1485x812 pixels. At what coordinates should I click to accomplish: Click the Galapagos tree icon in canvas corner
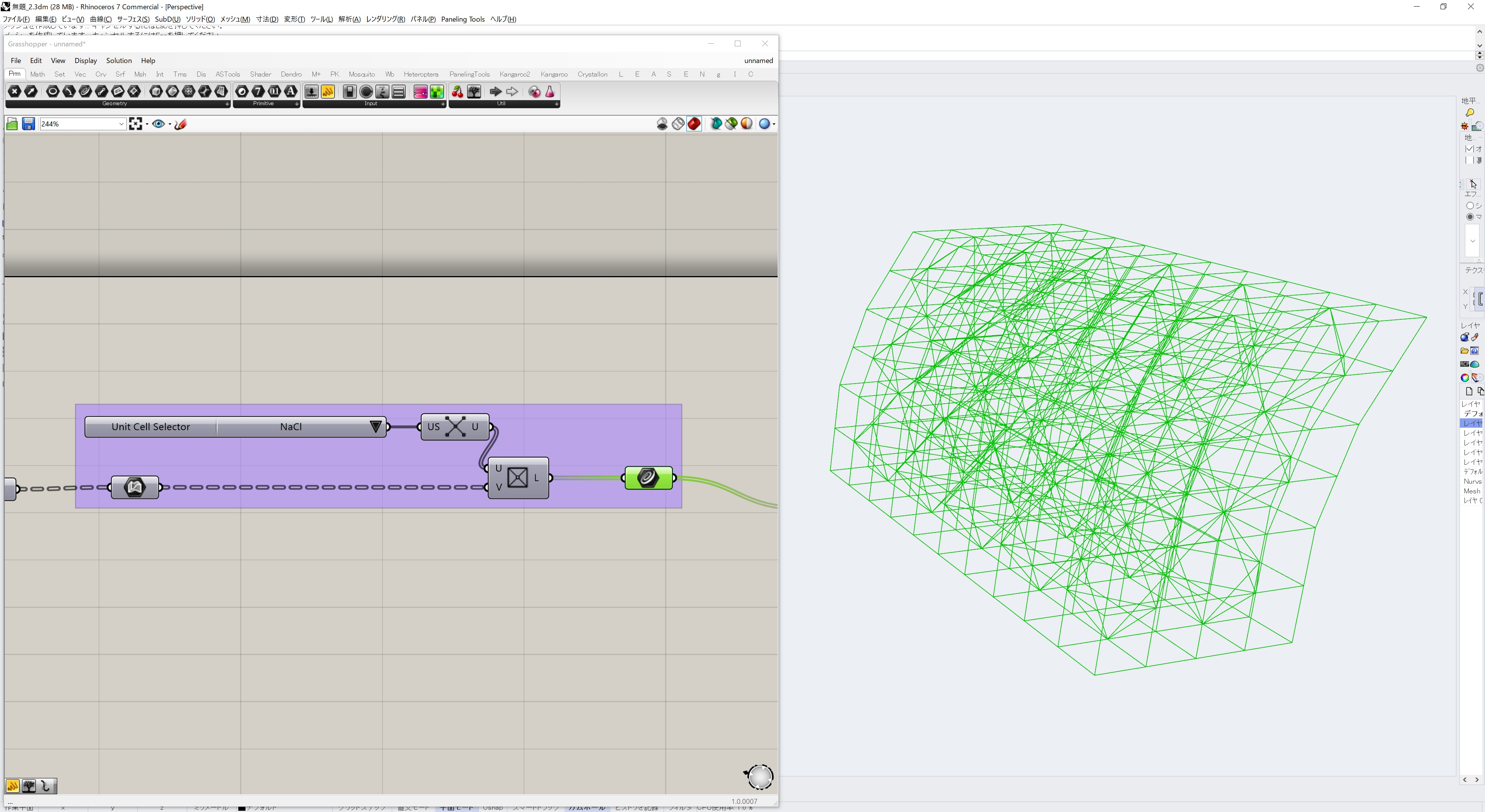click(x=29, y=786)
